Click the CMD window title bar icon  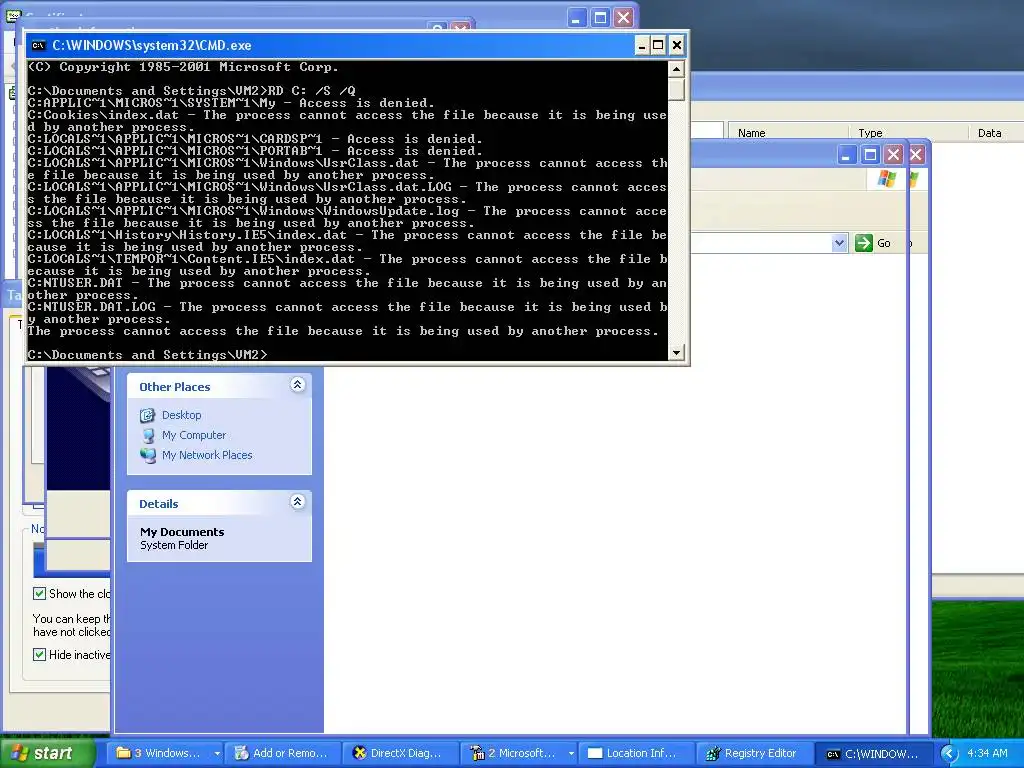pyautogui.click(x=39, y=45)
